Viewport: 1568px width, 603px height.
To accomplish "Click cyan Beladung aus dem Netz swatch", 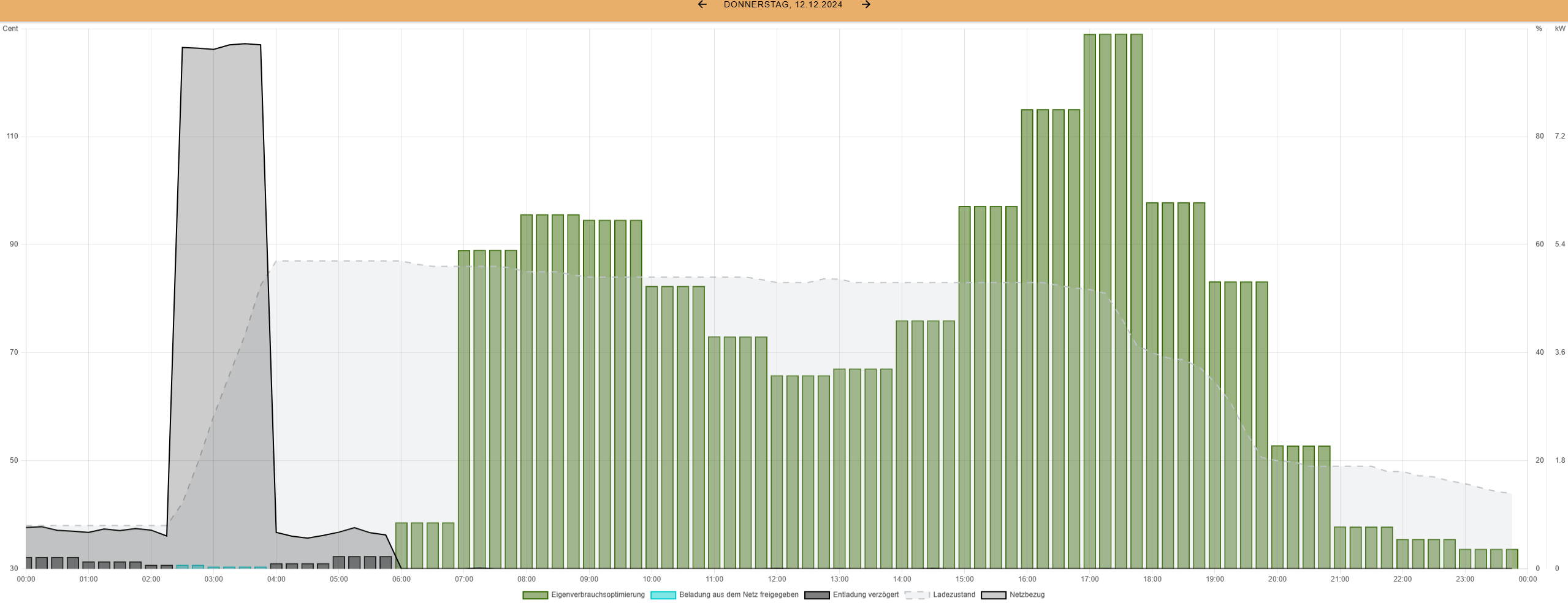I will click(663, 595).
